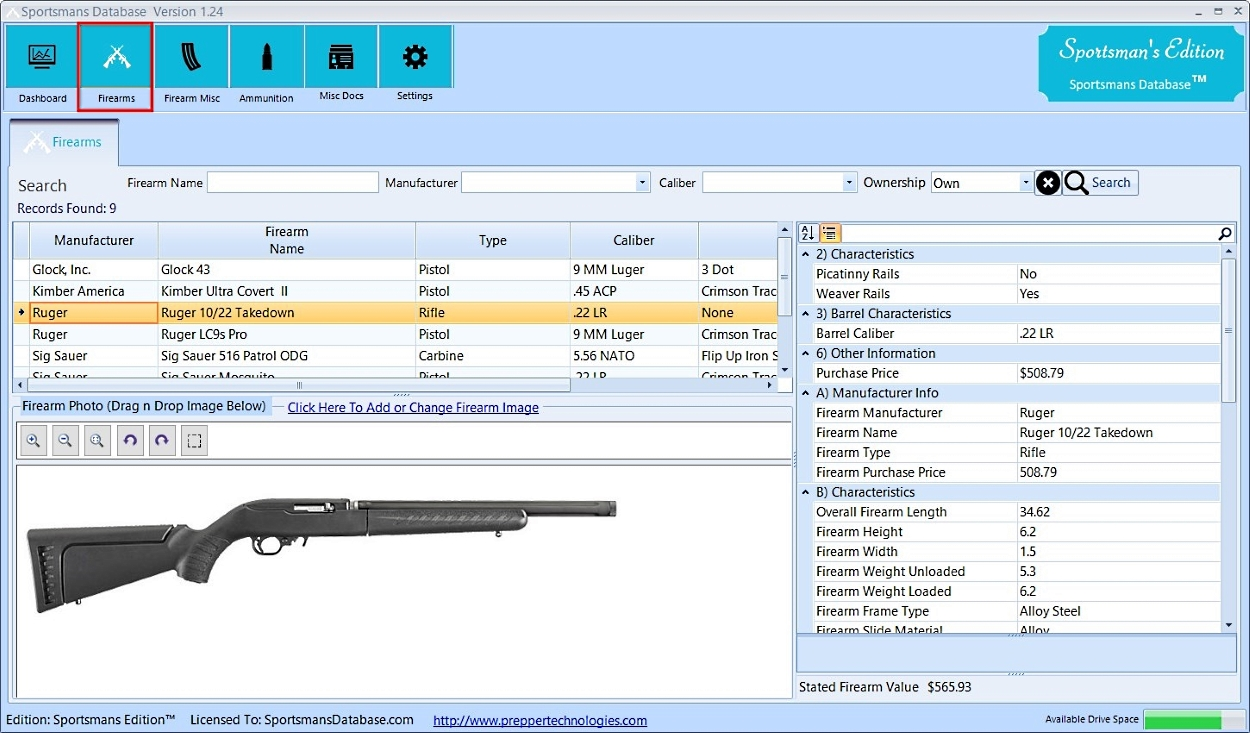Click the property grid search magnifier
The height and width of the screenshot is (733, 1250).
click(x=1225, y=233)
